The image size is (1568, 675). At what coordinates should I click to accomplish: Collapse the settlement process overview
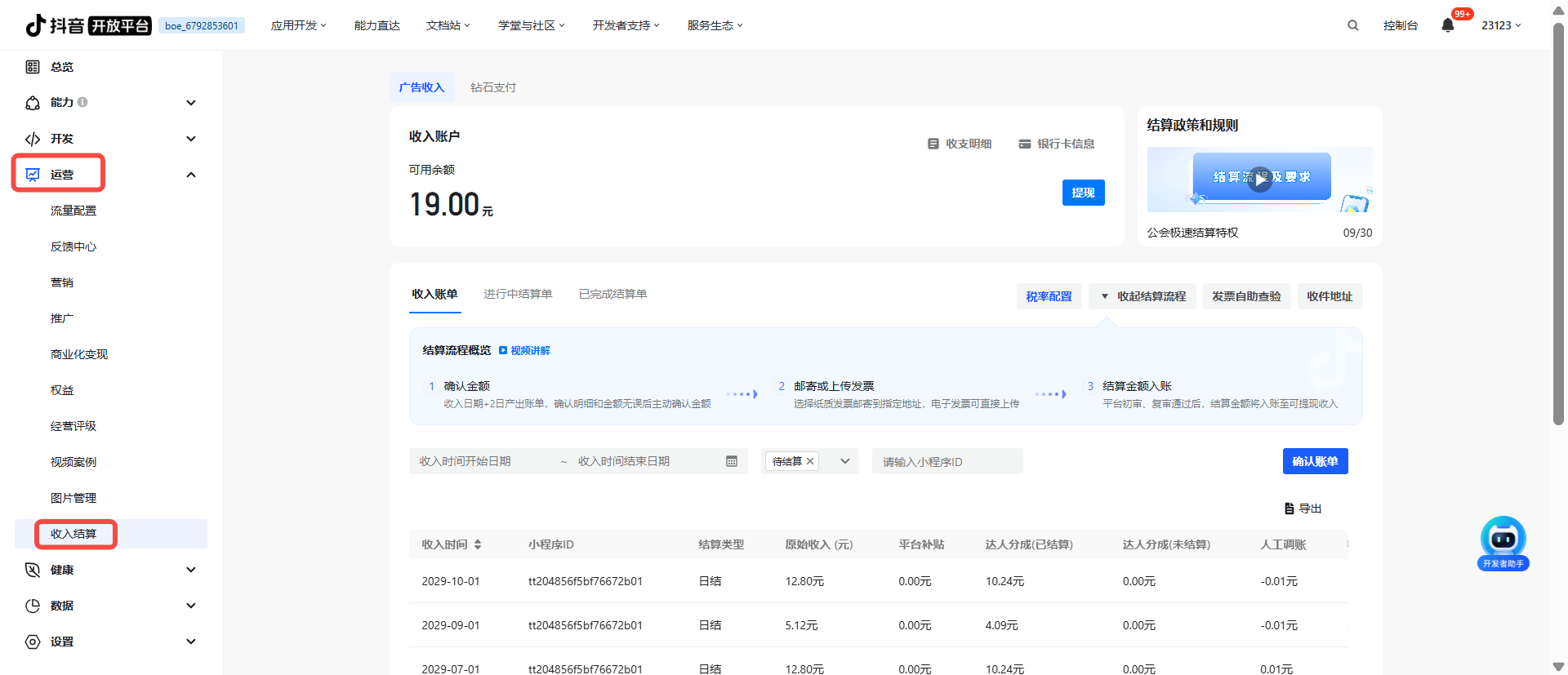(1143, 296)
